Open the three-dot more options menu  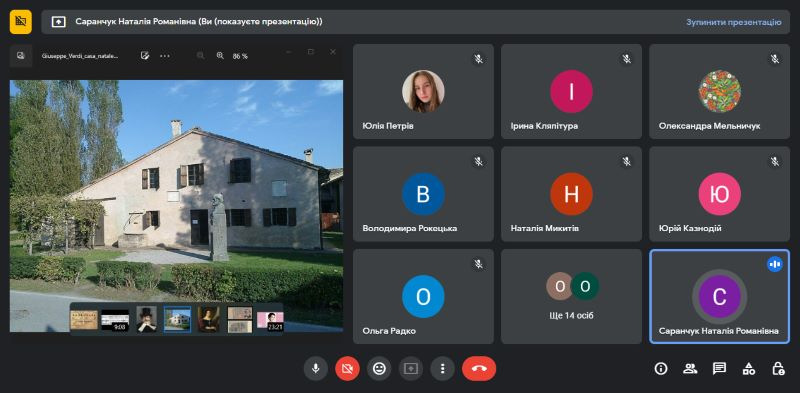(442, 369)
